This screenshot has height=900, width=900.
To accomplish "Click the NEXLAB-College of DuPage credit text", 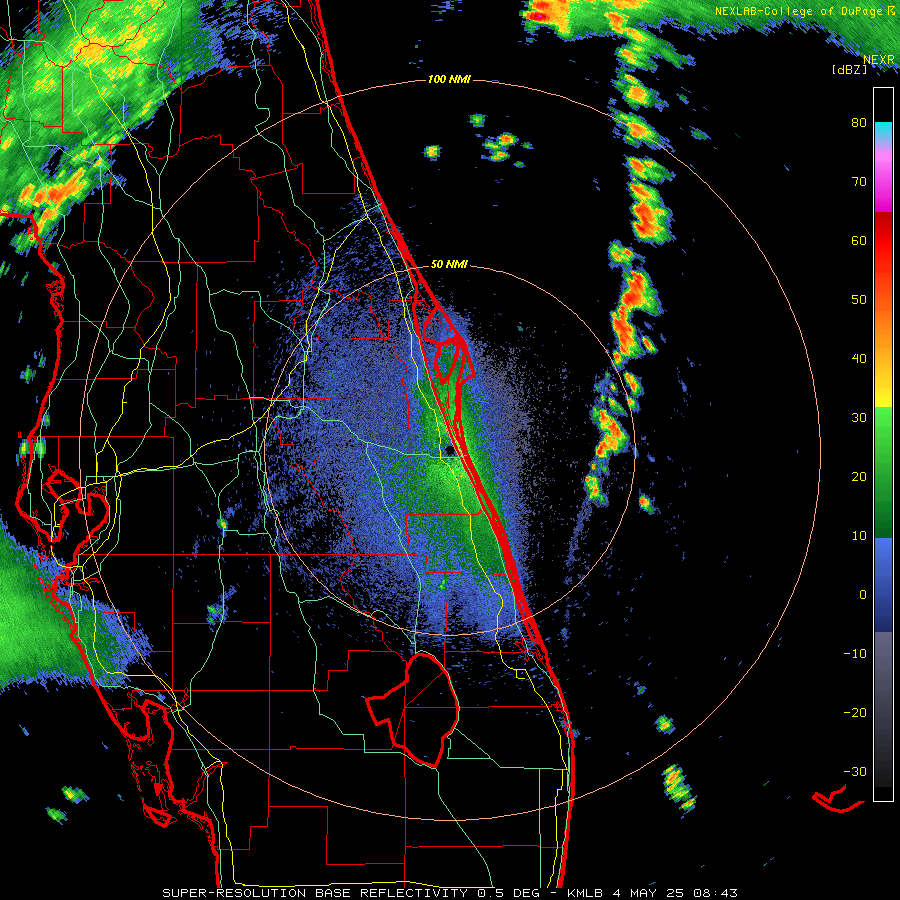I will click(804, 11).
